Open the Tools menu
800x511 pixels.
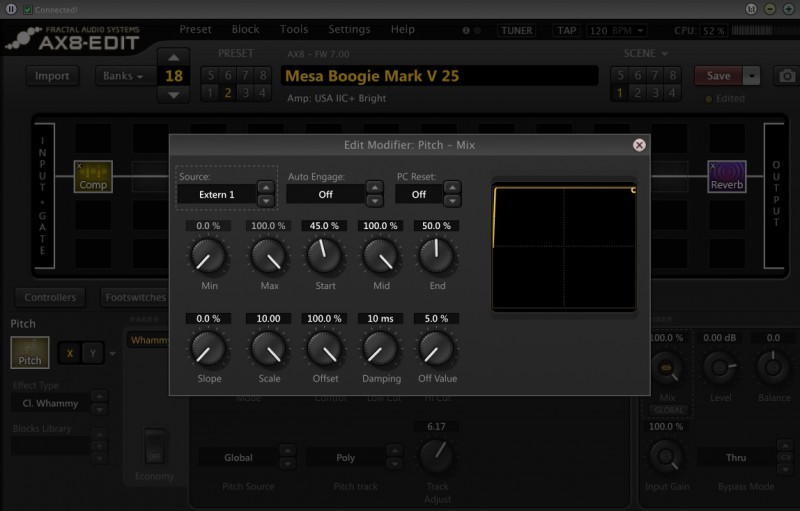point(294,30)
